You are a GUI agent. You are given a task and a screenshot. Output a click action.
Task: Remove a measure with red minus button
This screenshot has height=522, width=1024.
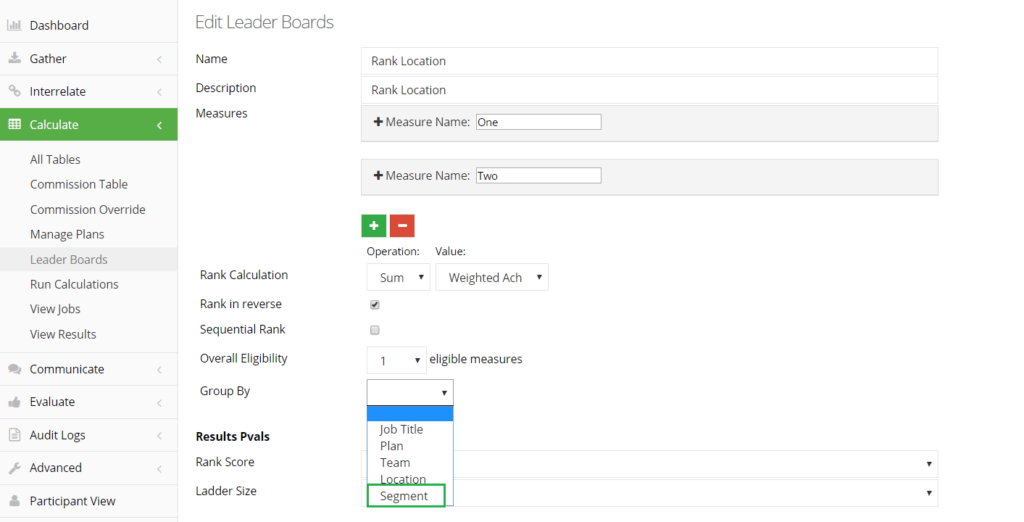[402, 225]
